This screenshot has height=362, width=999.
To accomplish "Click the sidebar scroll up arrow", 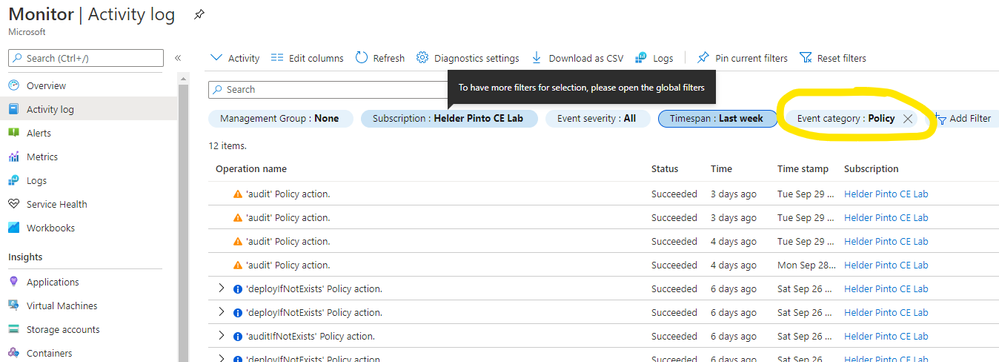I will click(x=183, y=79).
